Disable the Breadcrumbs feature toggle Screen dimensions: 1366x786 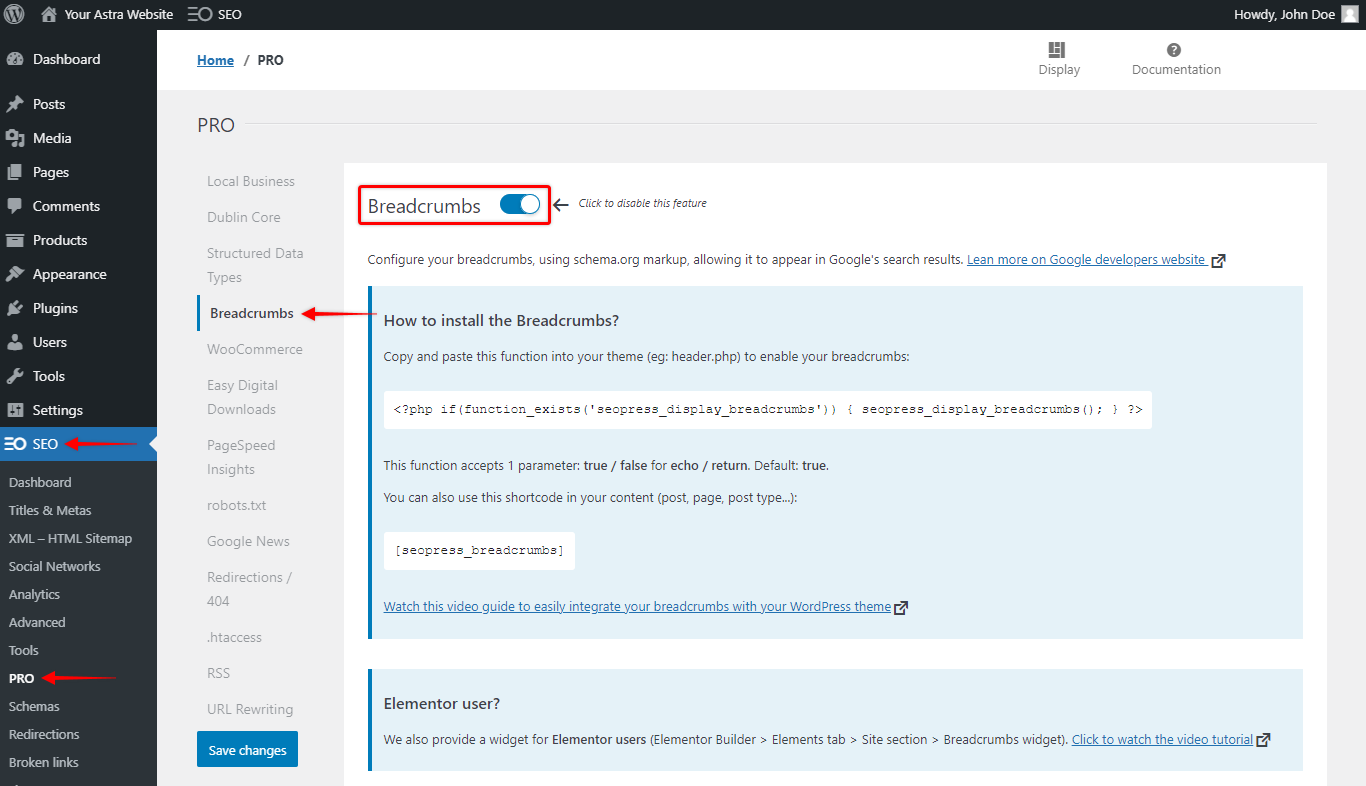tap(519, 203)
